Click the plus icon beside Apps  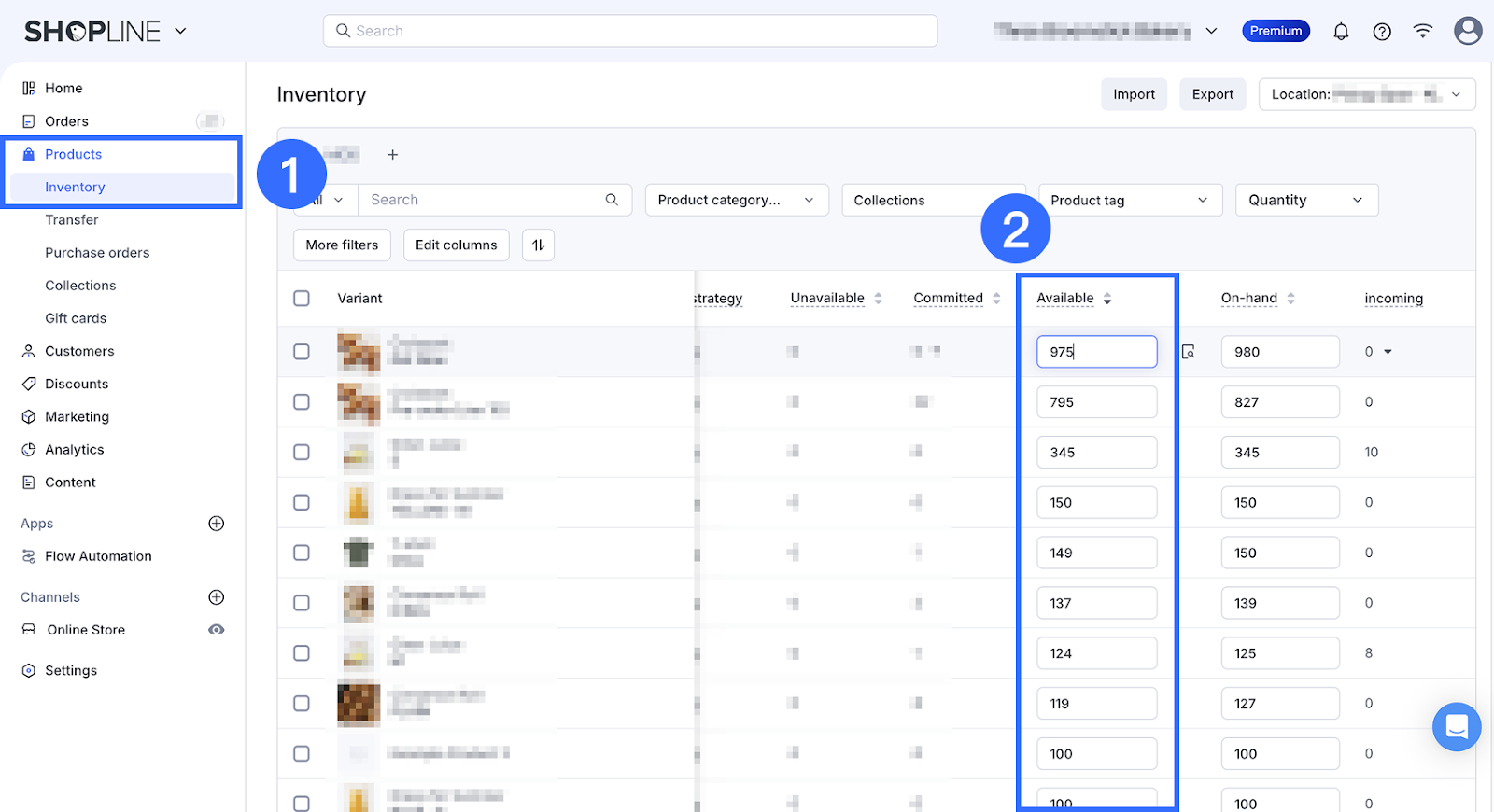point(217,524)
